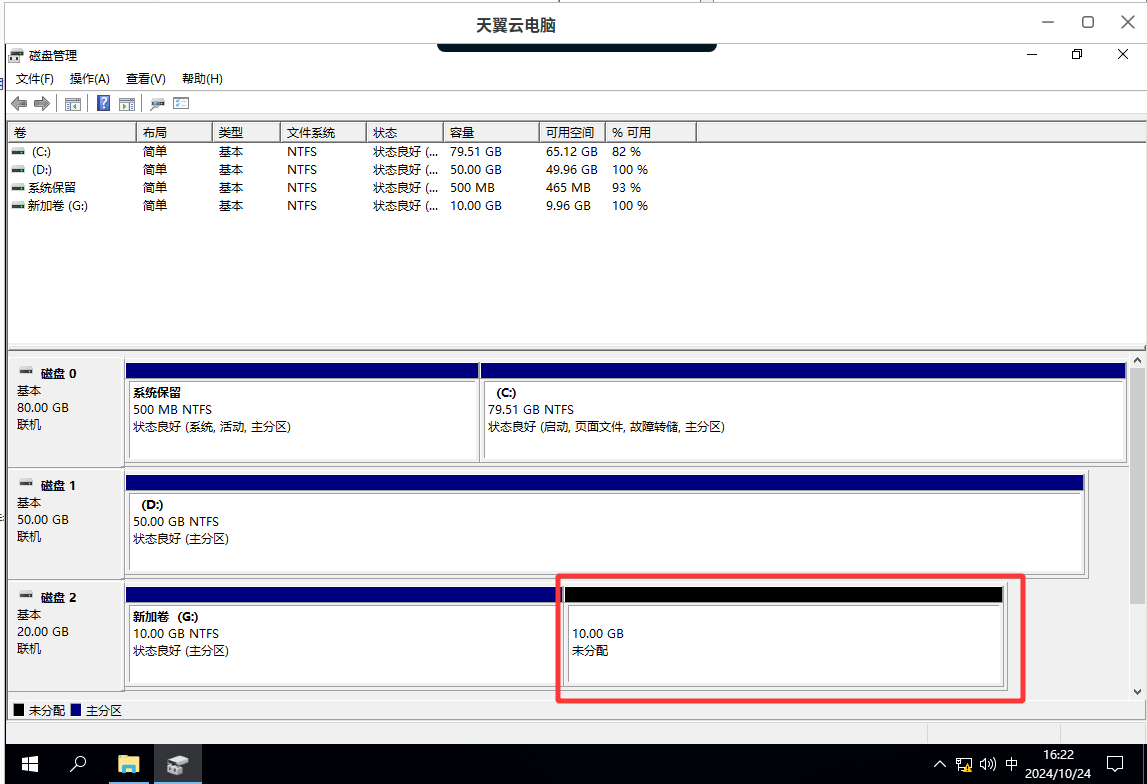Sort by the 文件系统 column header
This screenshot has width=1147, height=784.
pos(323,132)
